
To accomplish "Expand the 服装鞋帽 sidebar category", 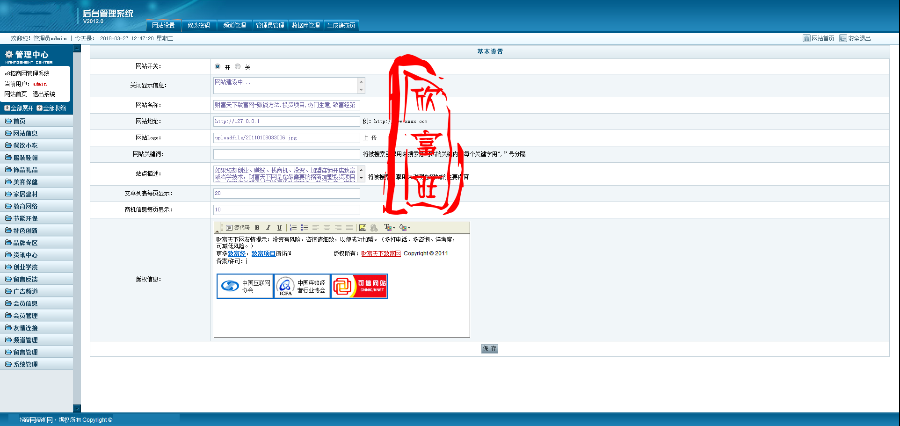I will pos(37,157).
